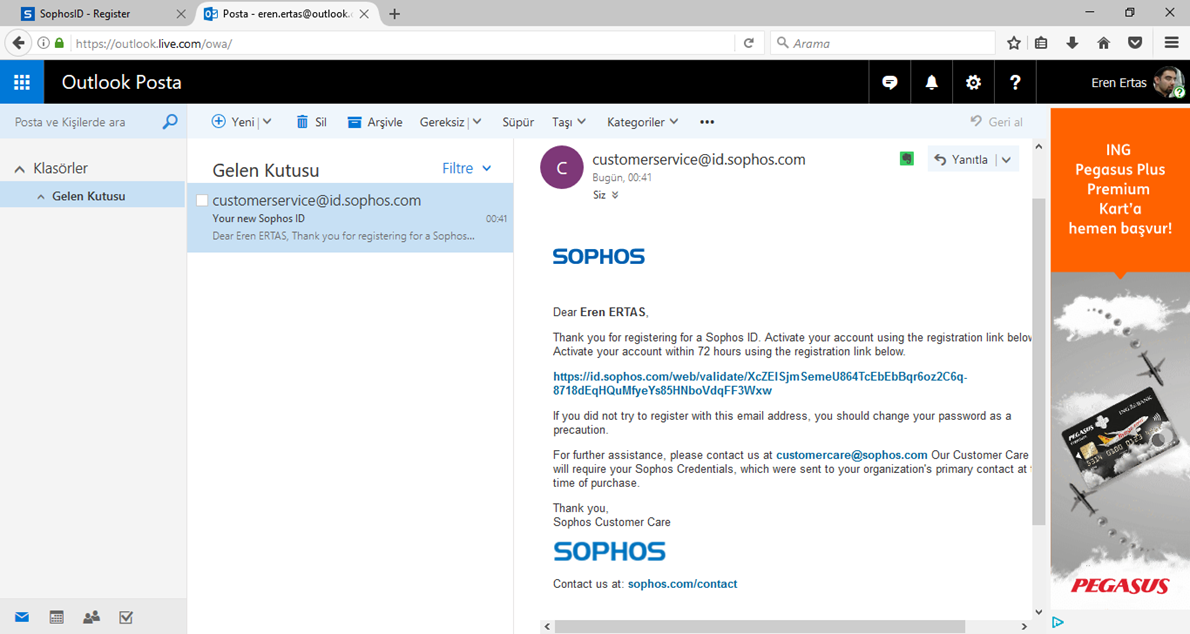1190x634 pixels.
Task: Click the browser URL address bar
Action: click(x=402, y=43)
